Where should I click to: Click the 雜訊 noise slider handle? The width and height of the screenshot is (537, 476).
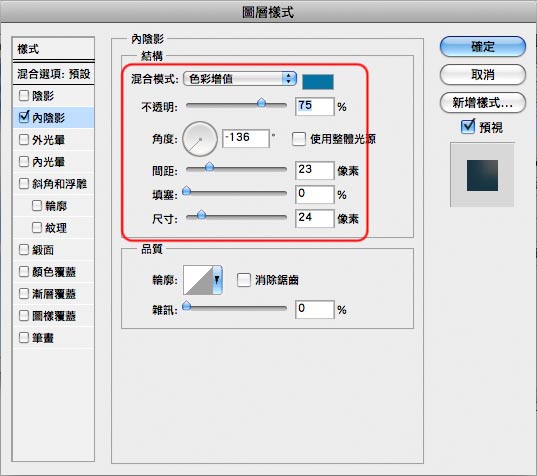186,306
